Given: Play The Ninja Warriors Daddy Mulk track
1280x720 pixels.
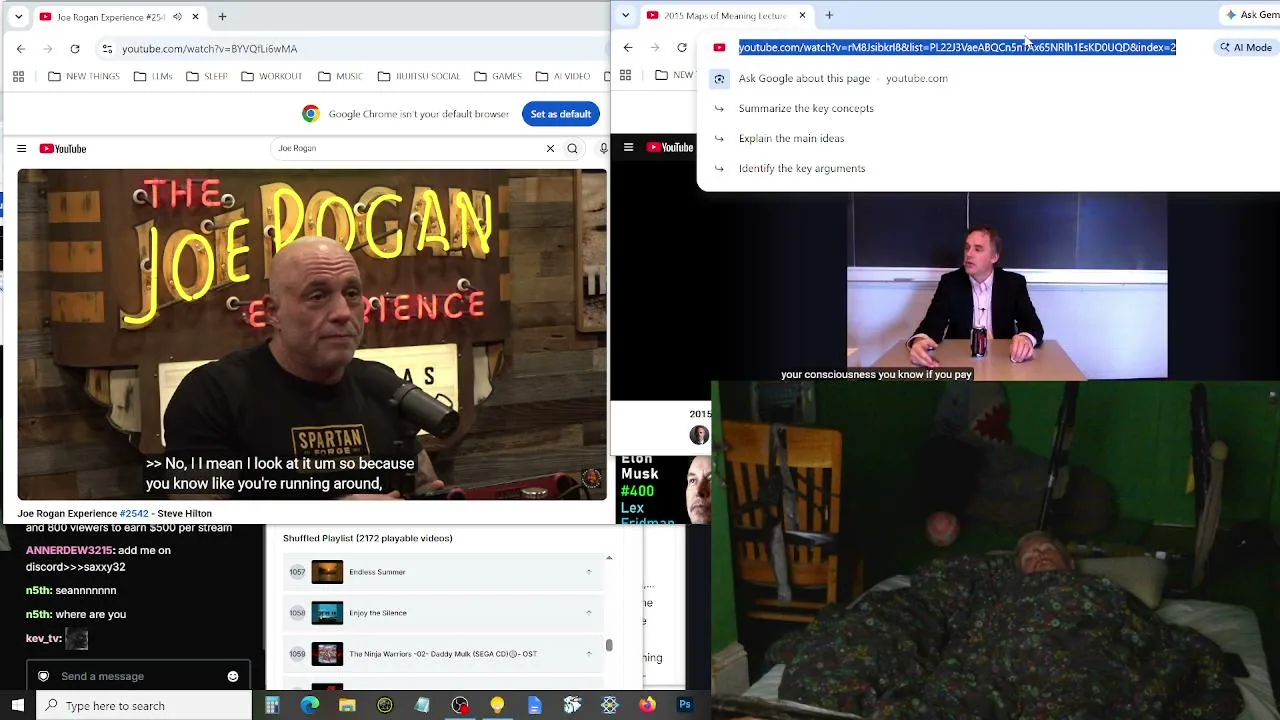Looking at the screenshot, I should point(443,654).
